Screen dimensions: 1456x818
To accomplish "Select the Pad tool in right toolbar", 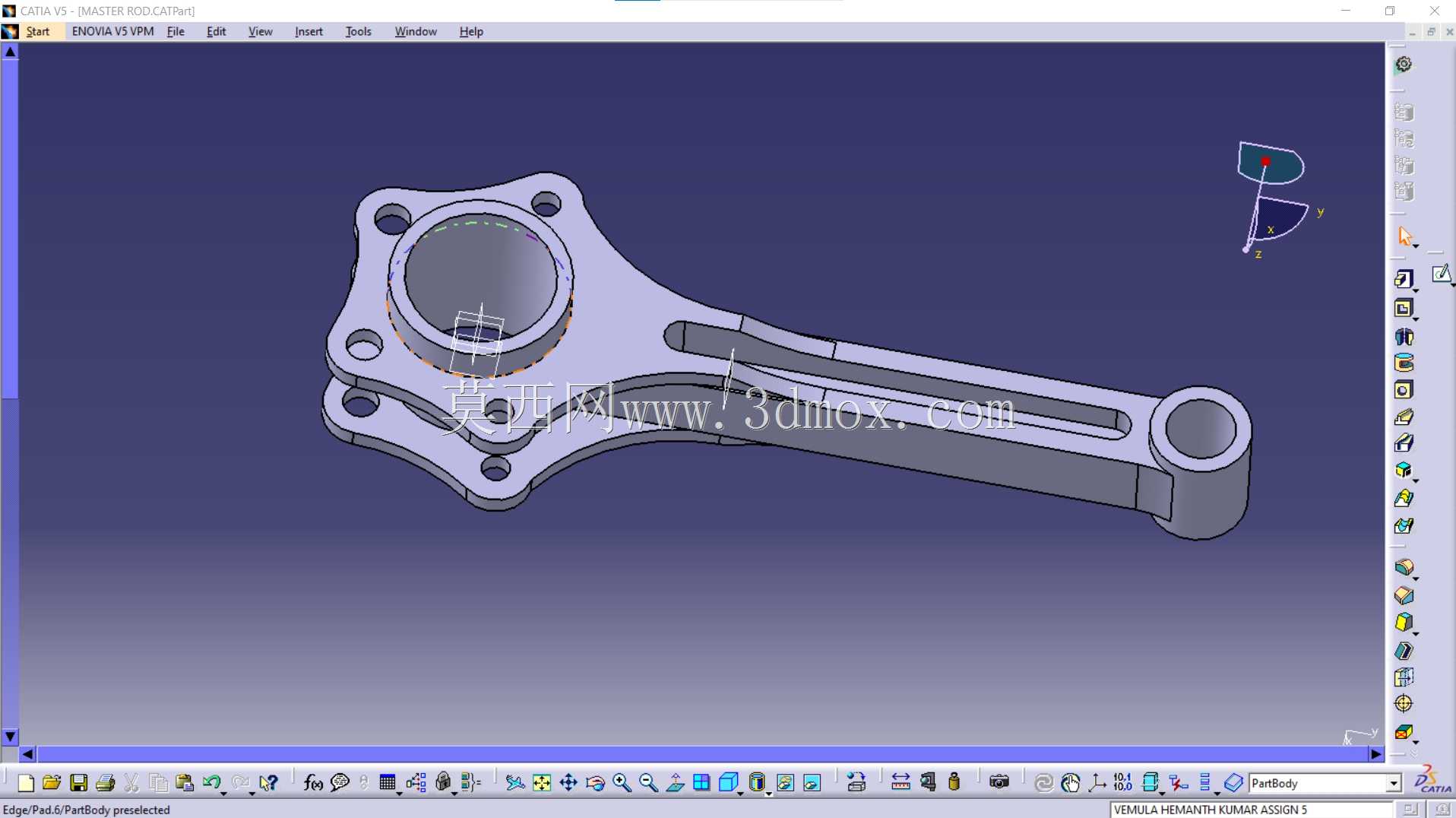I will click(x=1404, y=280).
